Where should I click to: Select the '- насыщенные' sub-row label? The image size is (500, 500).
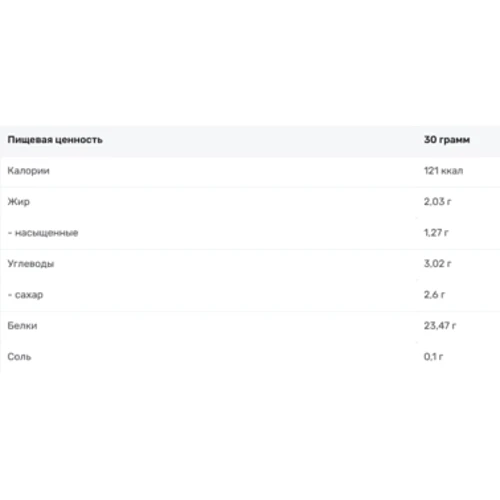click(43, 233)
